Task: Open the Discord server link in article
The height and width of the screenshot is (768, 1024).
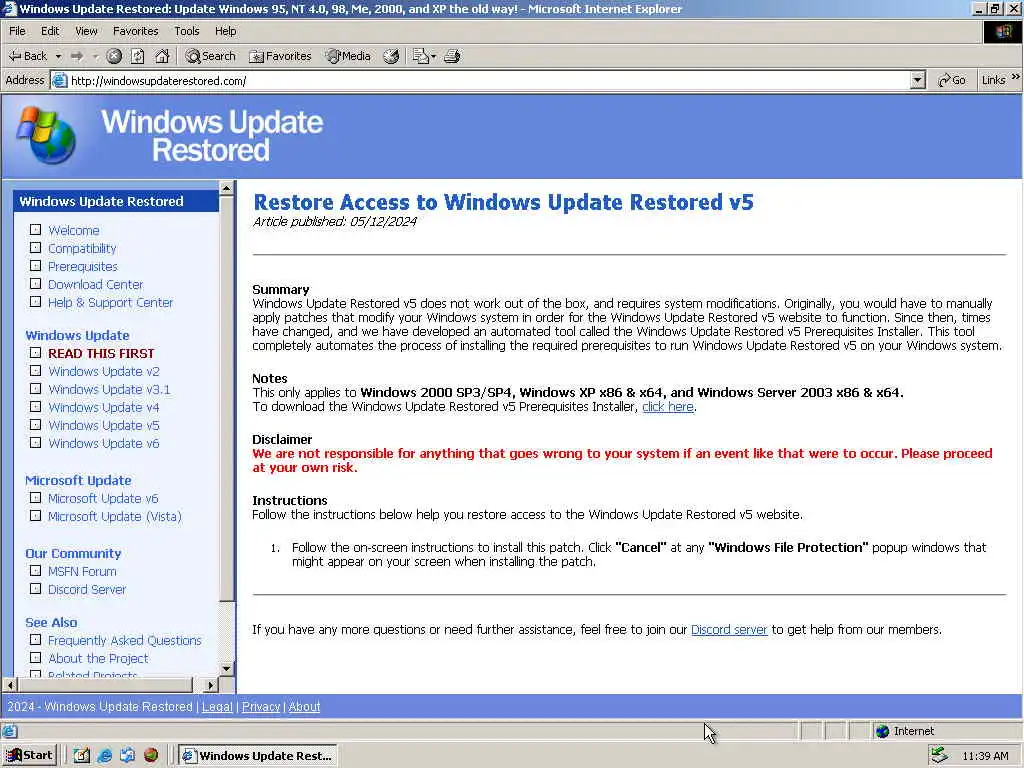Action: (x=729, y=630)
